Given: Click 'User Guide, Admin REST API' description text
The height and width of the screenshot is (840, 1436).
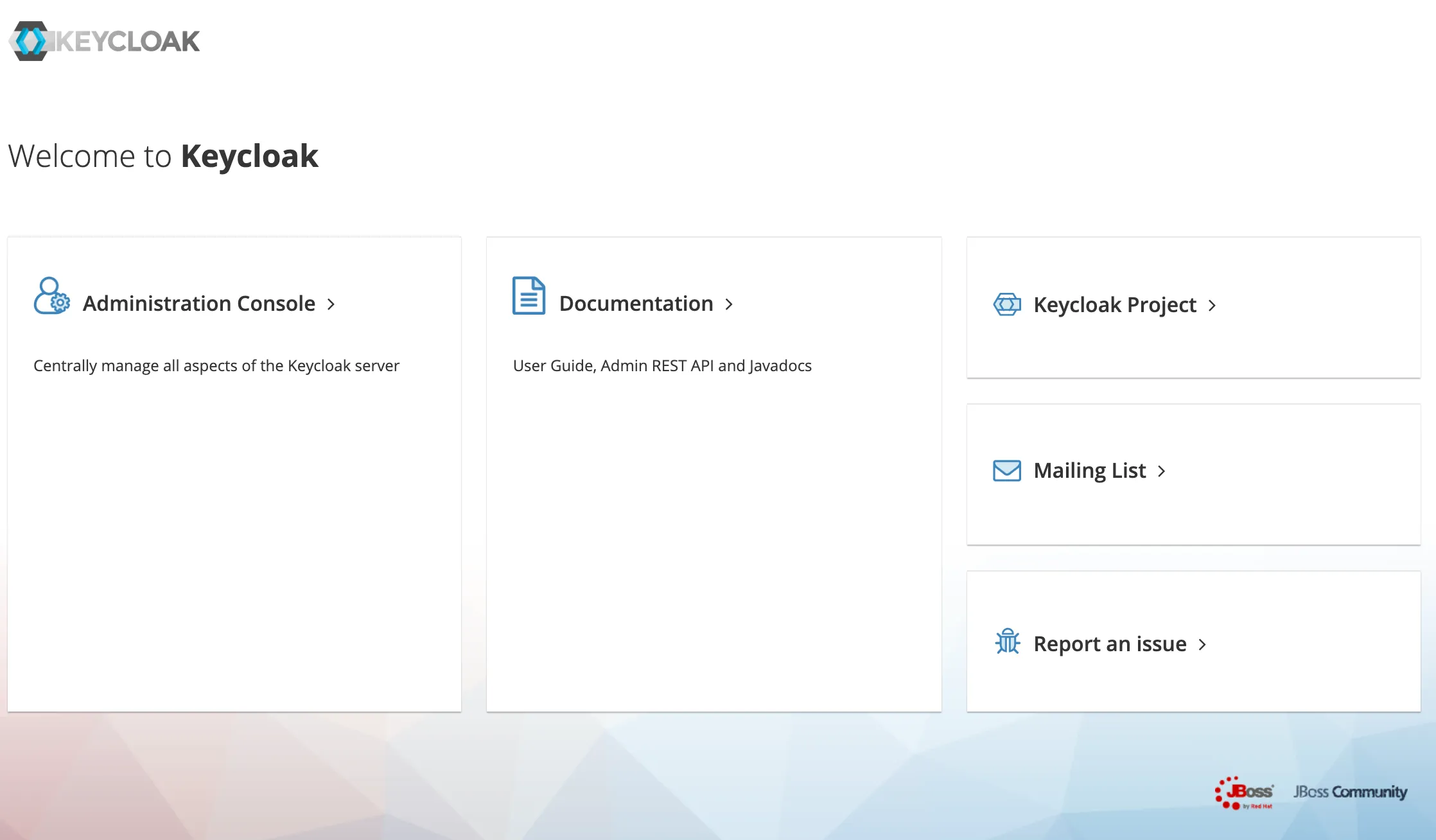Looking at the screenshot, I should (661, 366).
